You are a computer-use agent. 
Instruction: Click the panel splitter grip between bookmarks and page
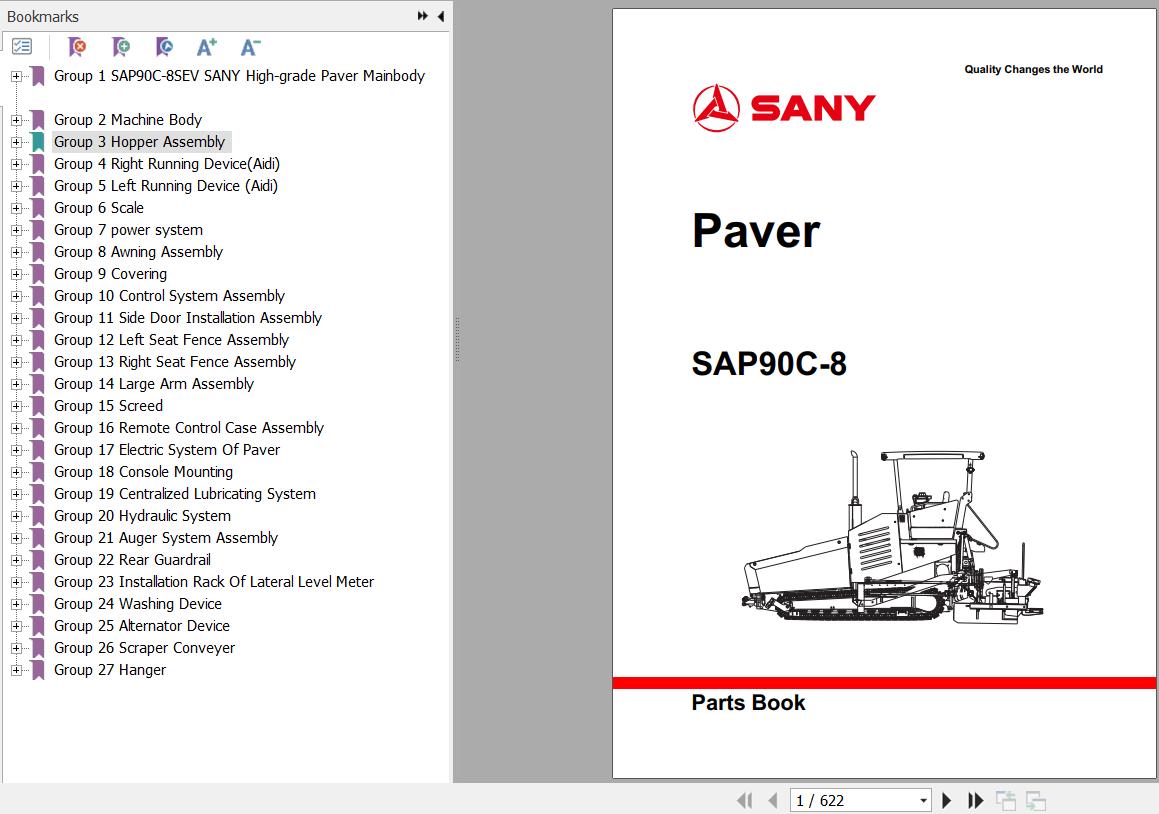click(458, 339)
